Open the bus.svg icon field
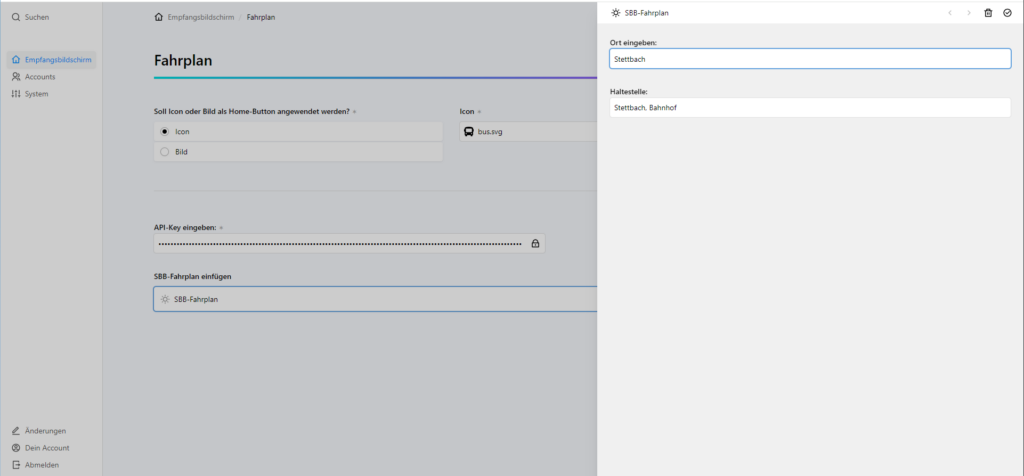1024x476 pixels. (x=528, y=131)
